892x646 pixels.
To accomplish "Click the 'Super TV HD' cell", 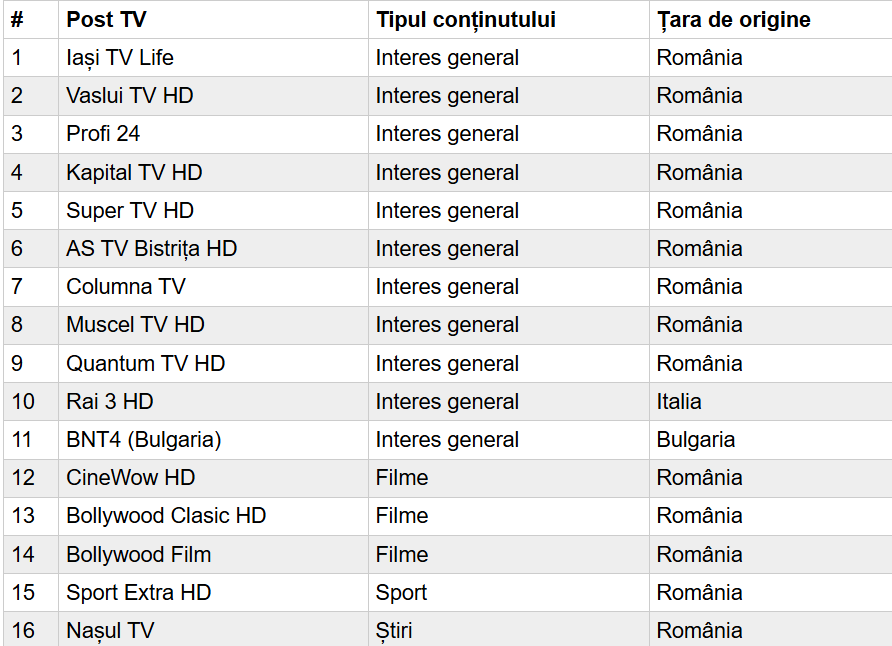I will point(130,211).
